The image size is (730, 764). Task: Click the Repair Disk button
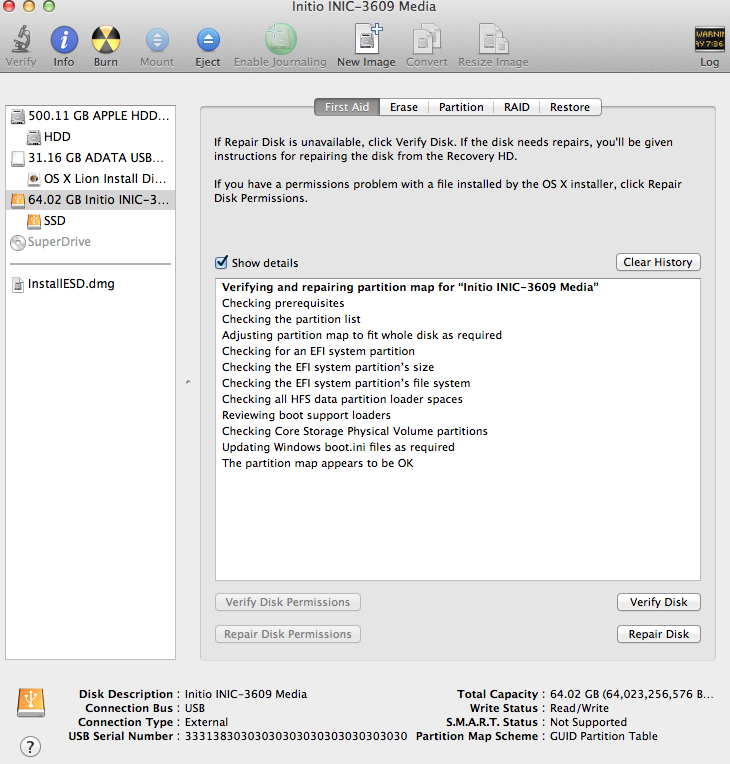point(658,634)
